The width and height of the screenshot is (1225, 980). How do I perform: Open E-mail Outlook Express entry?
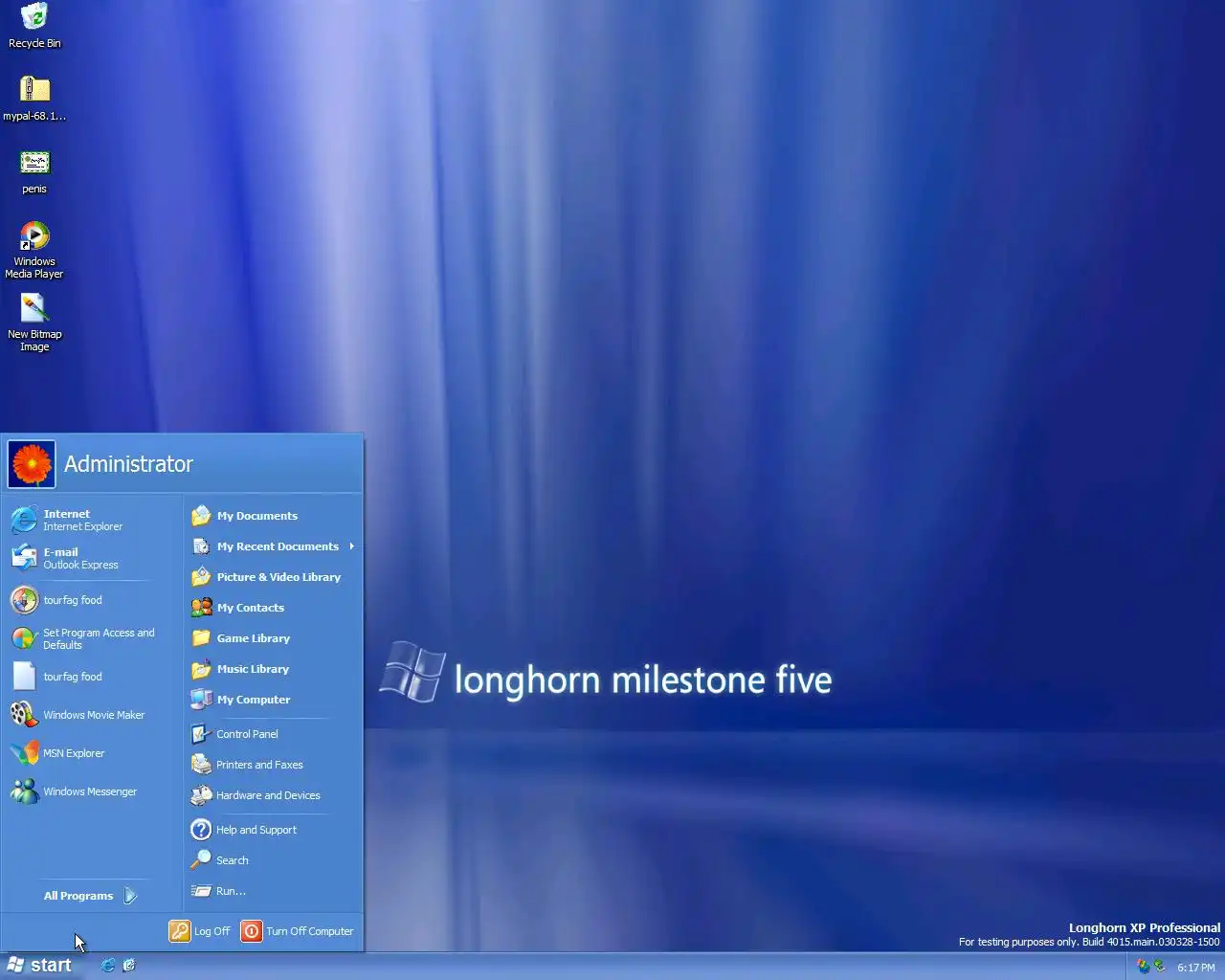93,558
